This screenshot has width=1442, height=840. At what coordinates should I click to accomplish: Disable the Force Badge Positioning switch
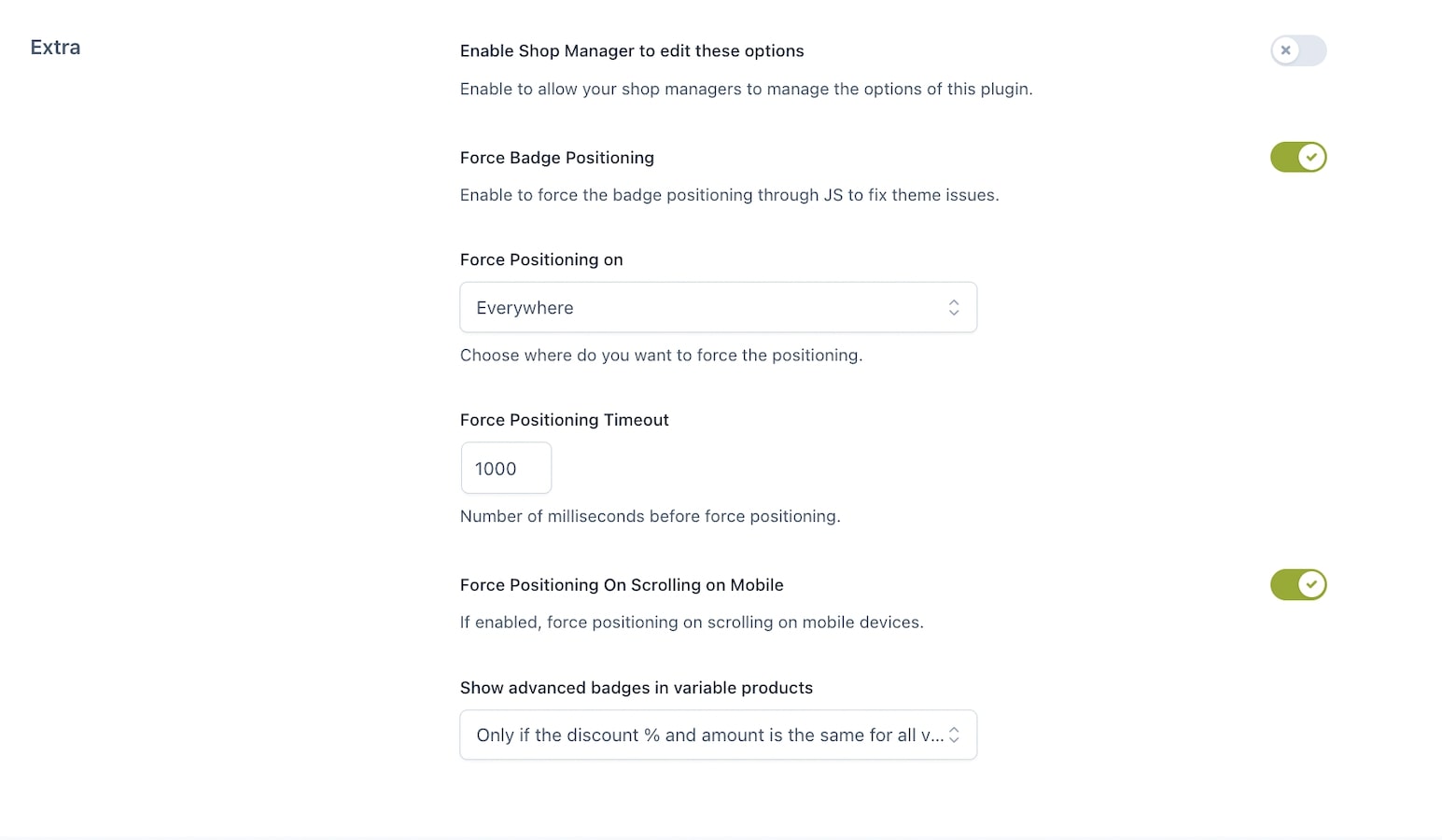[x=1298, y=157]
